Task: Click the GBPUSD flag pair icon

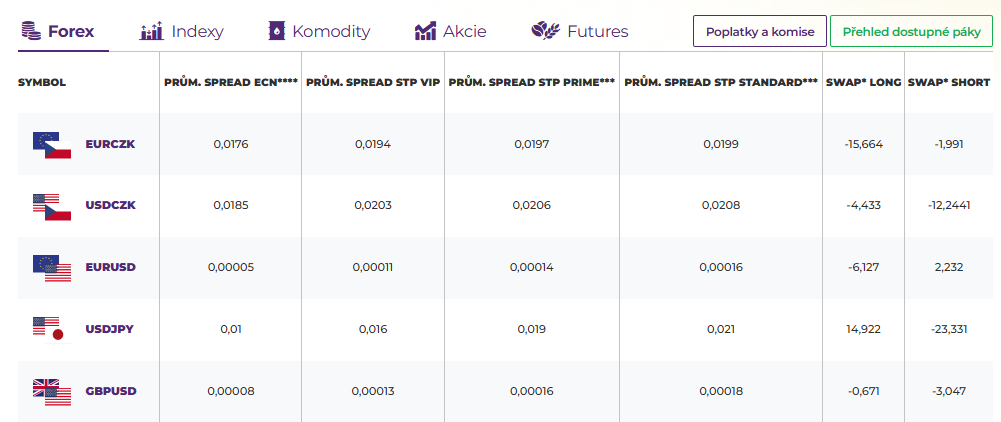Action: pyautogui.click(x=52, y=391)
